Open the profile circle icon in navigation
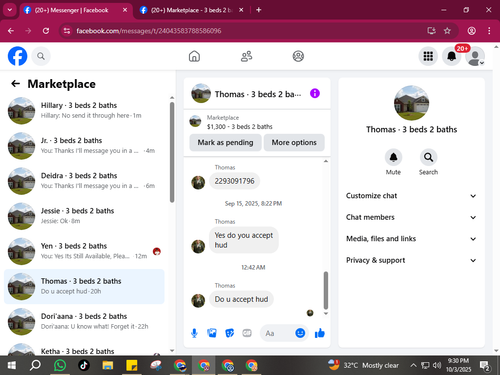 (x=298, y=56)
